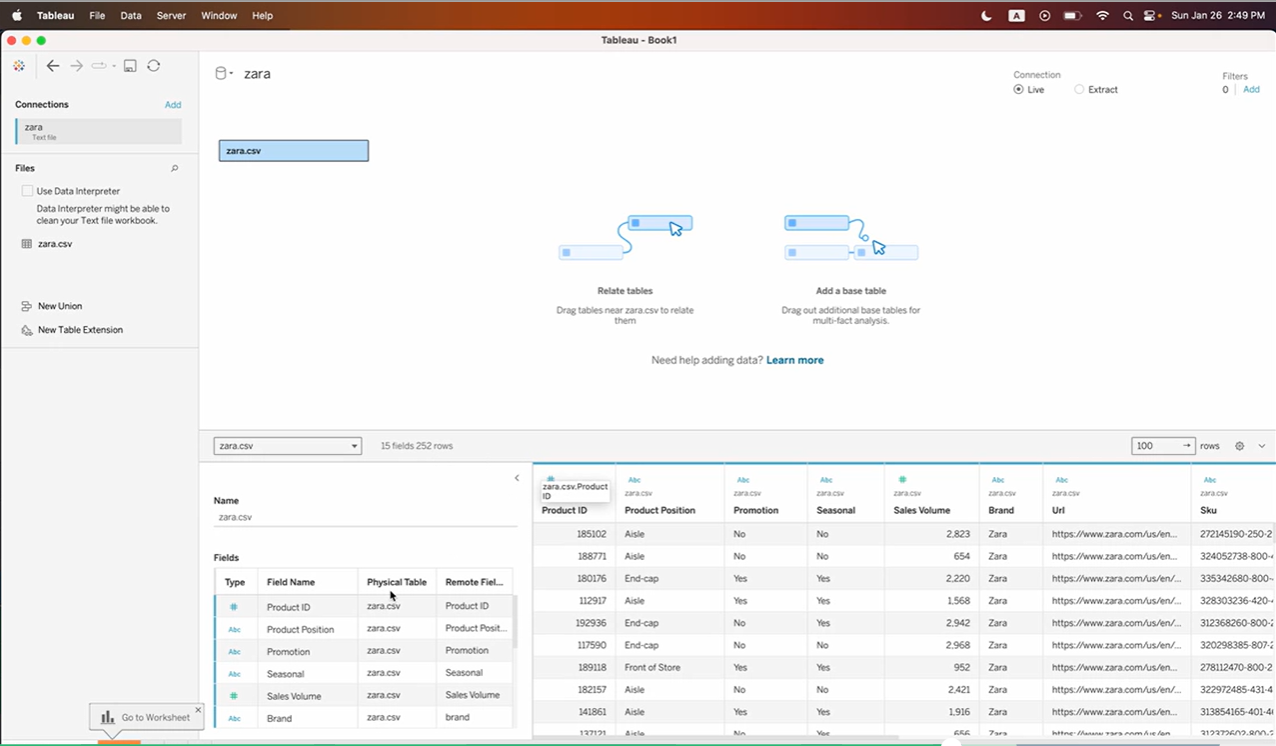The image size is (1276, 746).
Task: Collapse the metadata pane with left chevron
Action: 517,478
